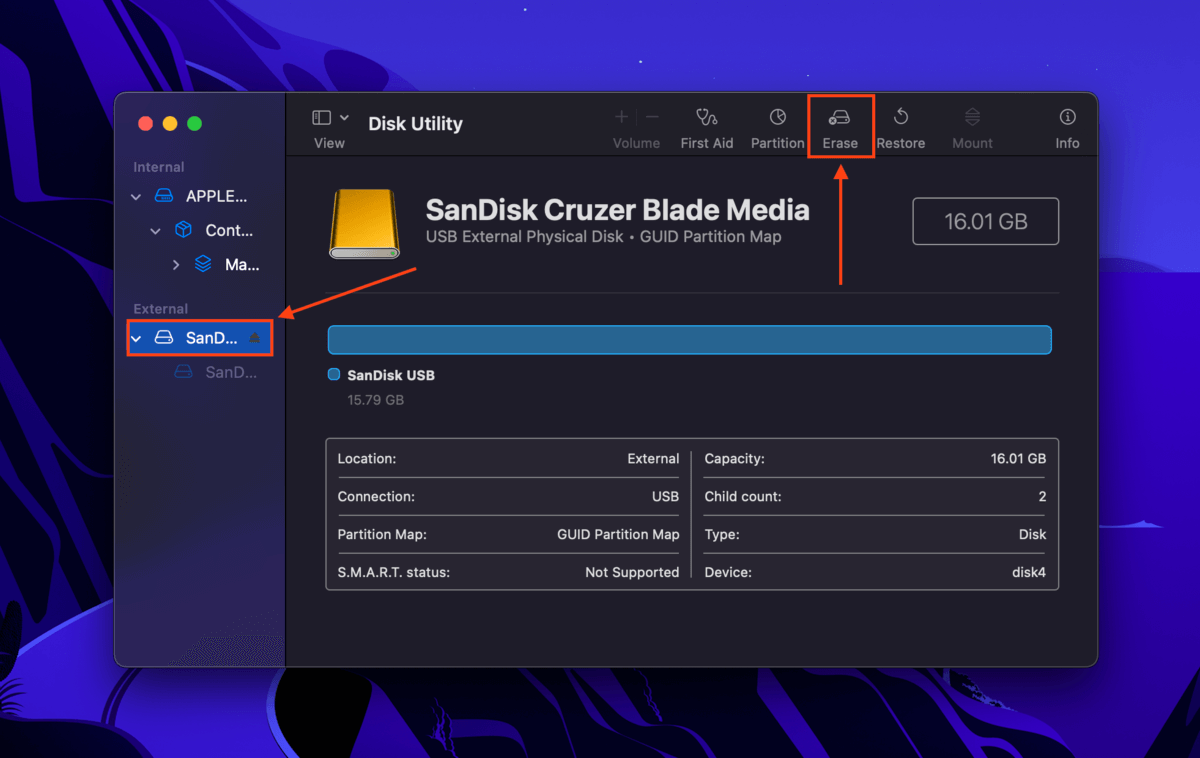Click the External sidebar section header
1200x758 pixels.
tap(161, 309)
